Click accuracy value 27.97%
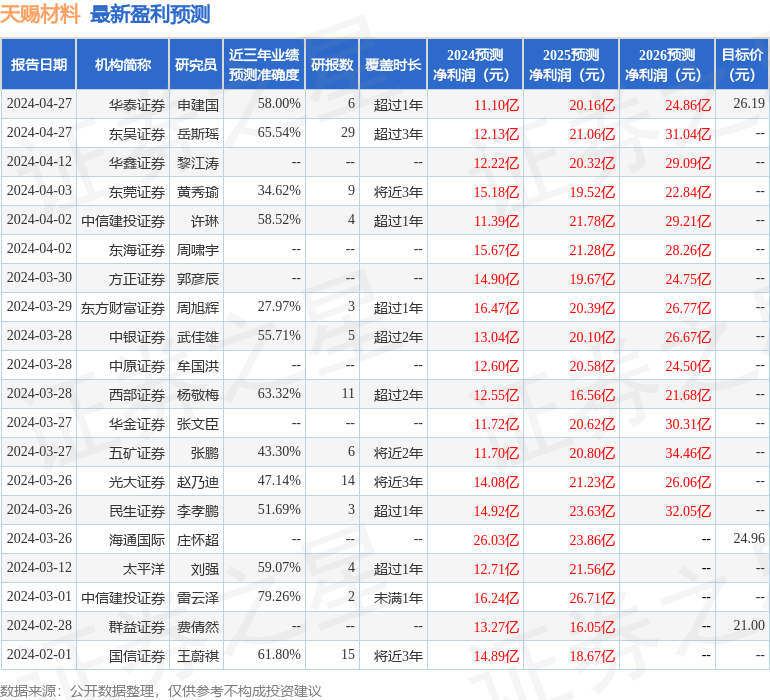This screenshot has height=700, width=770. [279, 306]
